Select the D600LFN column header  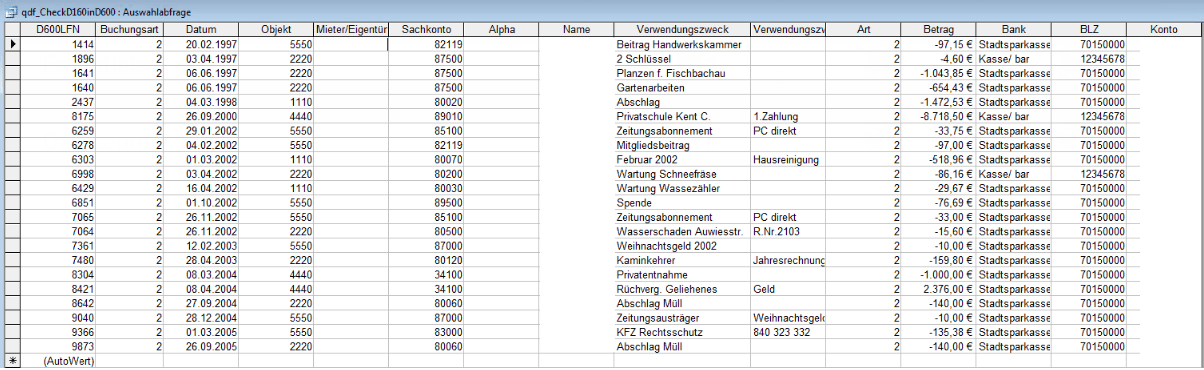57,31
